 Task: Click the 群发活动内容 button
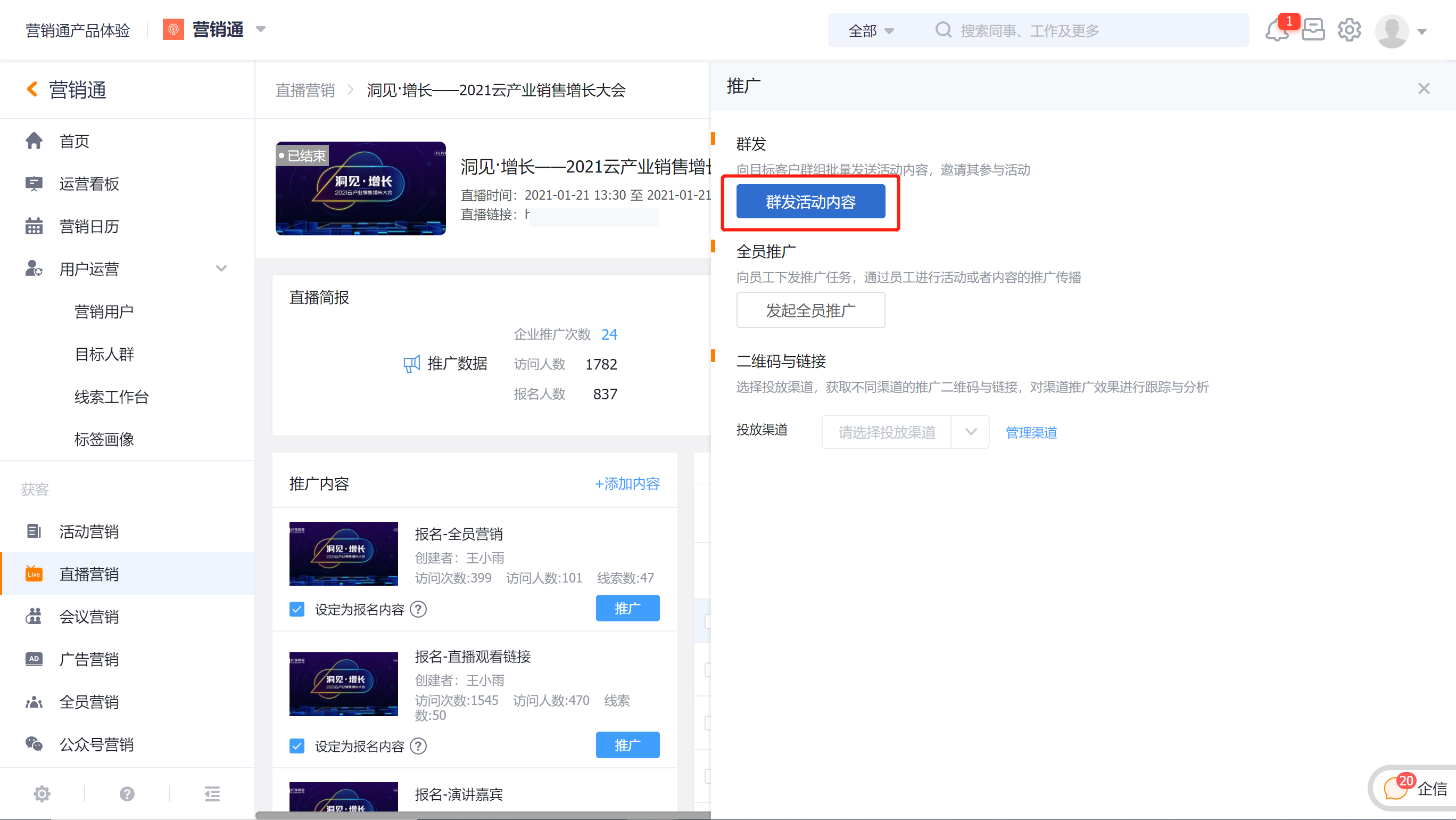click(810, 201)
